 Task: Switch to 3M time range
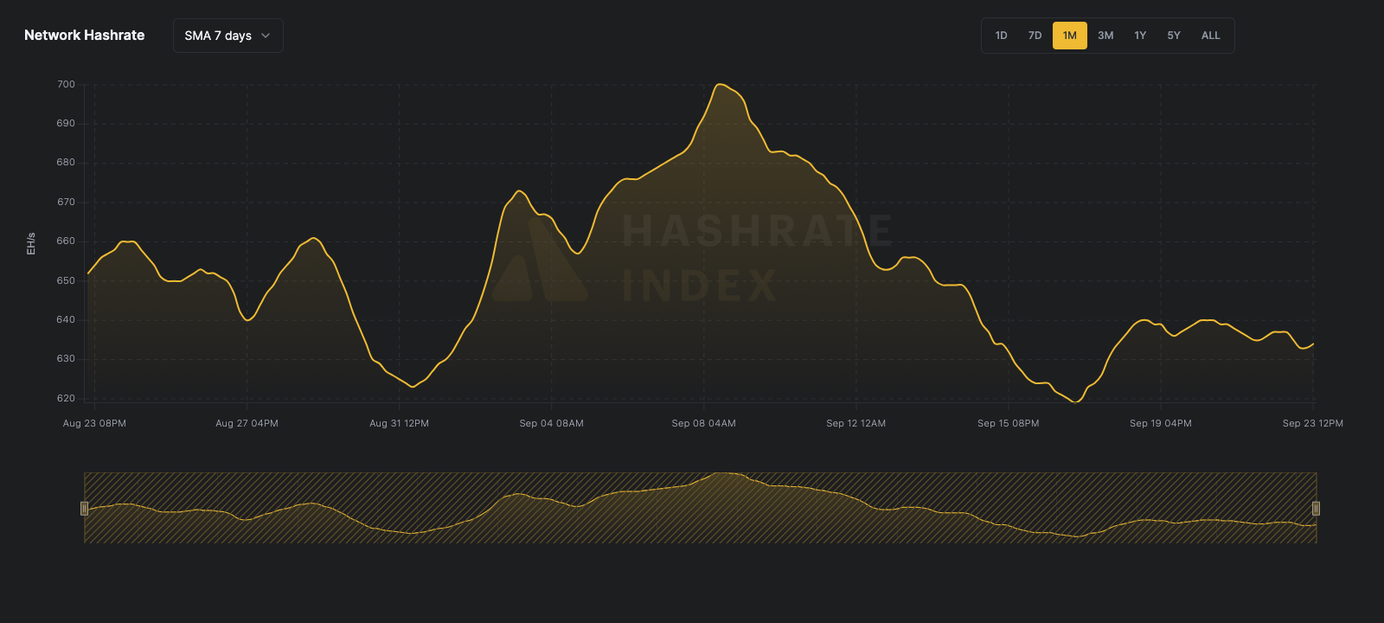[x=1105, y=35]
